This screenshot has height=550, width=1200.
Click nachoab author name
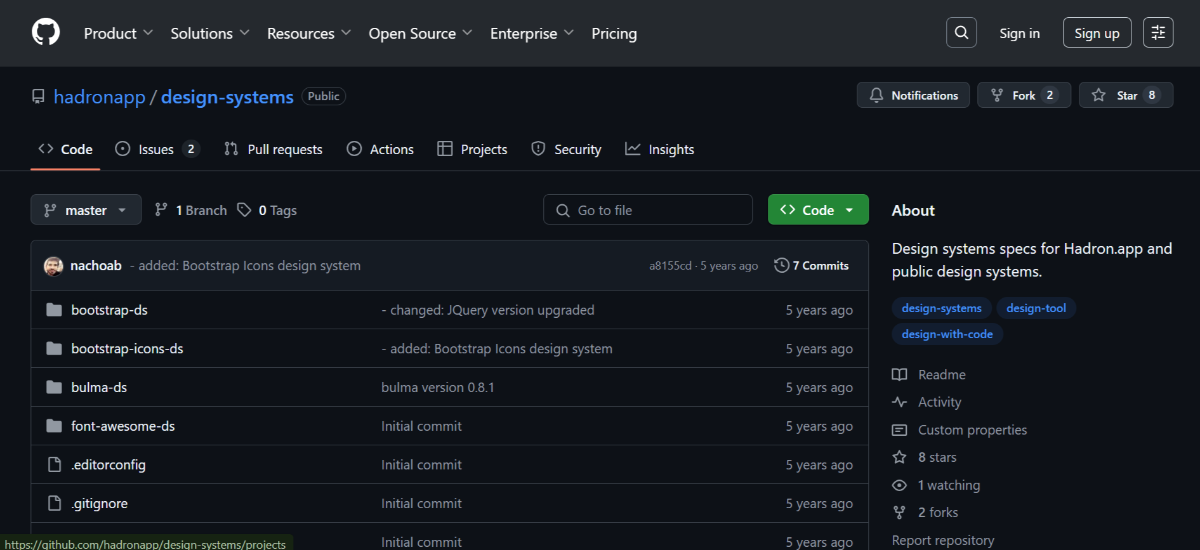coord(96,266)
